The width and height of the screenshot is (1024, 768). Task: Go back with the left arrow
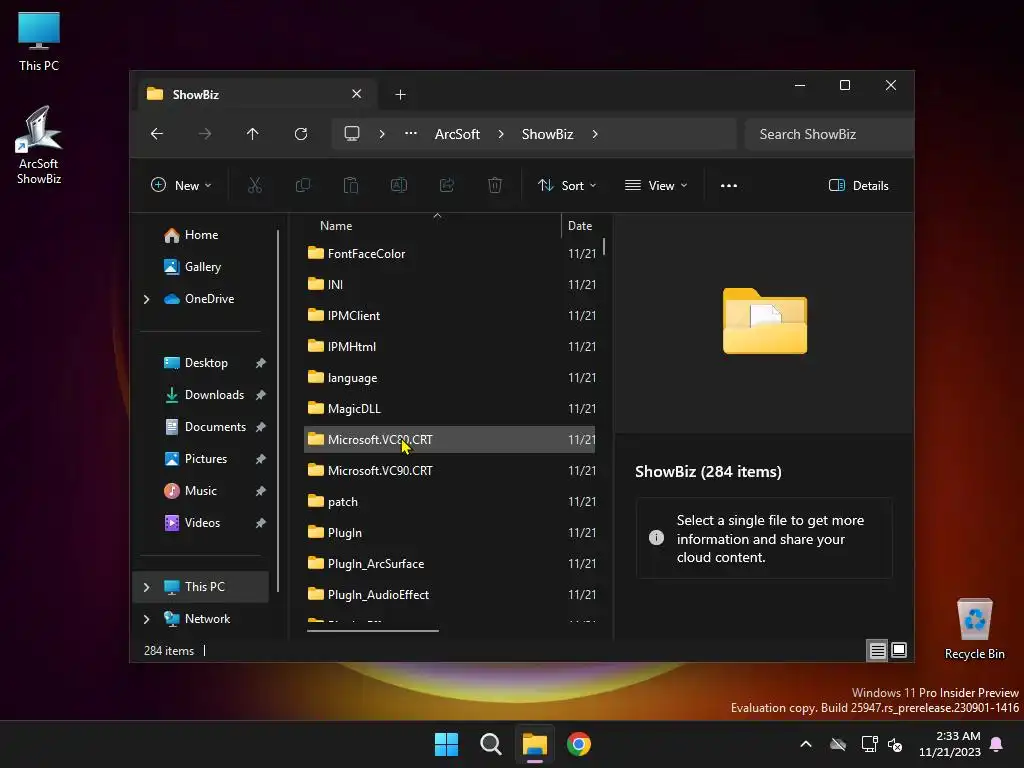click(x=157, y=134)
